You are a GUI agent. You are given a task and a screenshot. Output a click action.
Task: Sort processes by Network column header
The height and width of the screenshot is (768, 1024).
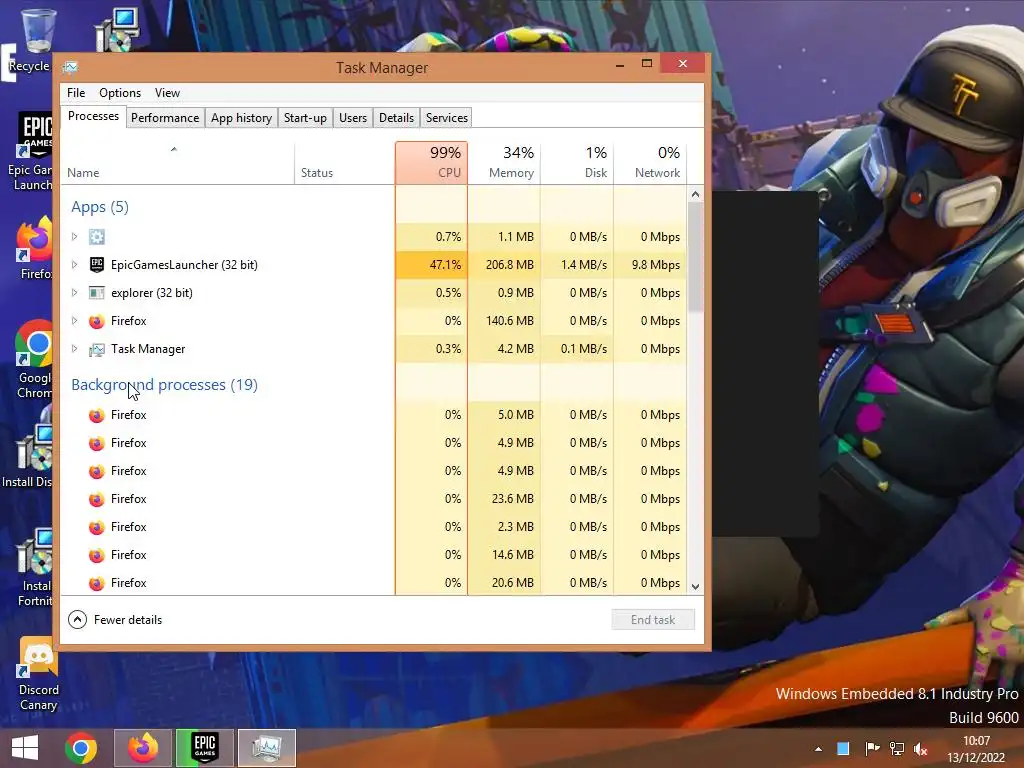650,163
